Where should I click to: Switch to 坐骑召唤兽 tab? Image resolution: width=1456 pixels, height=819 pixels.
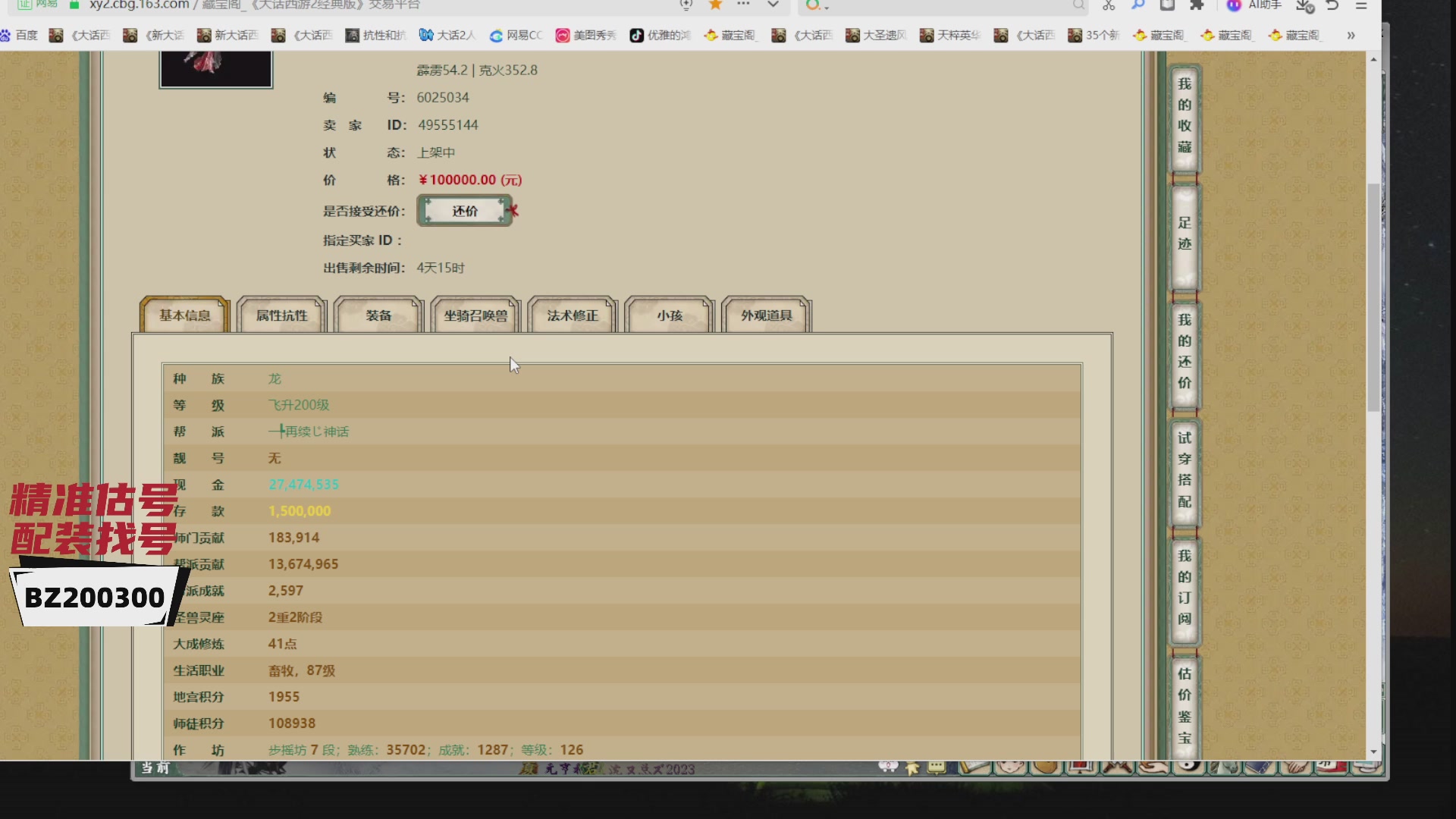[x=475, y=315]
